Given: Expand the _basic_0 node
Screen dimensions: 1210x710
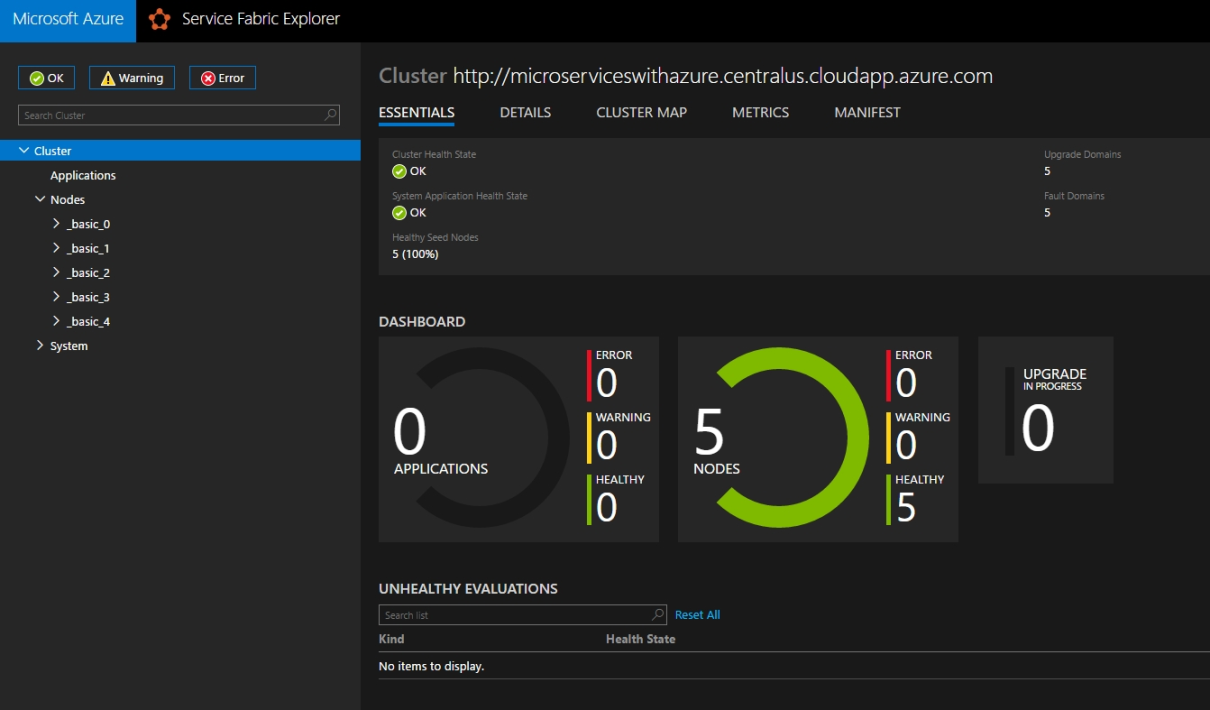Looking at the screenshot, I should (x=57, y=224).
